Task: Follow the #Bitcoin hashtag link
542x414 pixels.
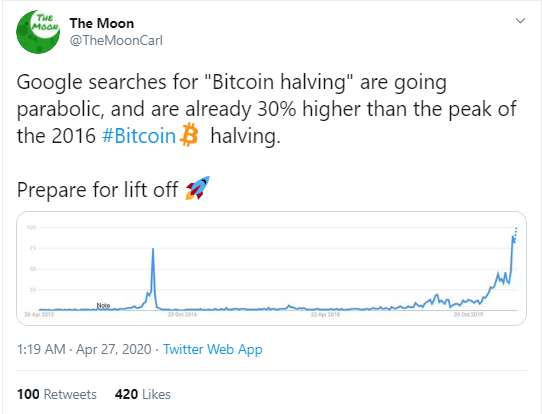Action: pyautogui.click(x=139, y=135)
